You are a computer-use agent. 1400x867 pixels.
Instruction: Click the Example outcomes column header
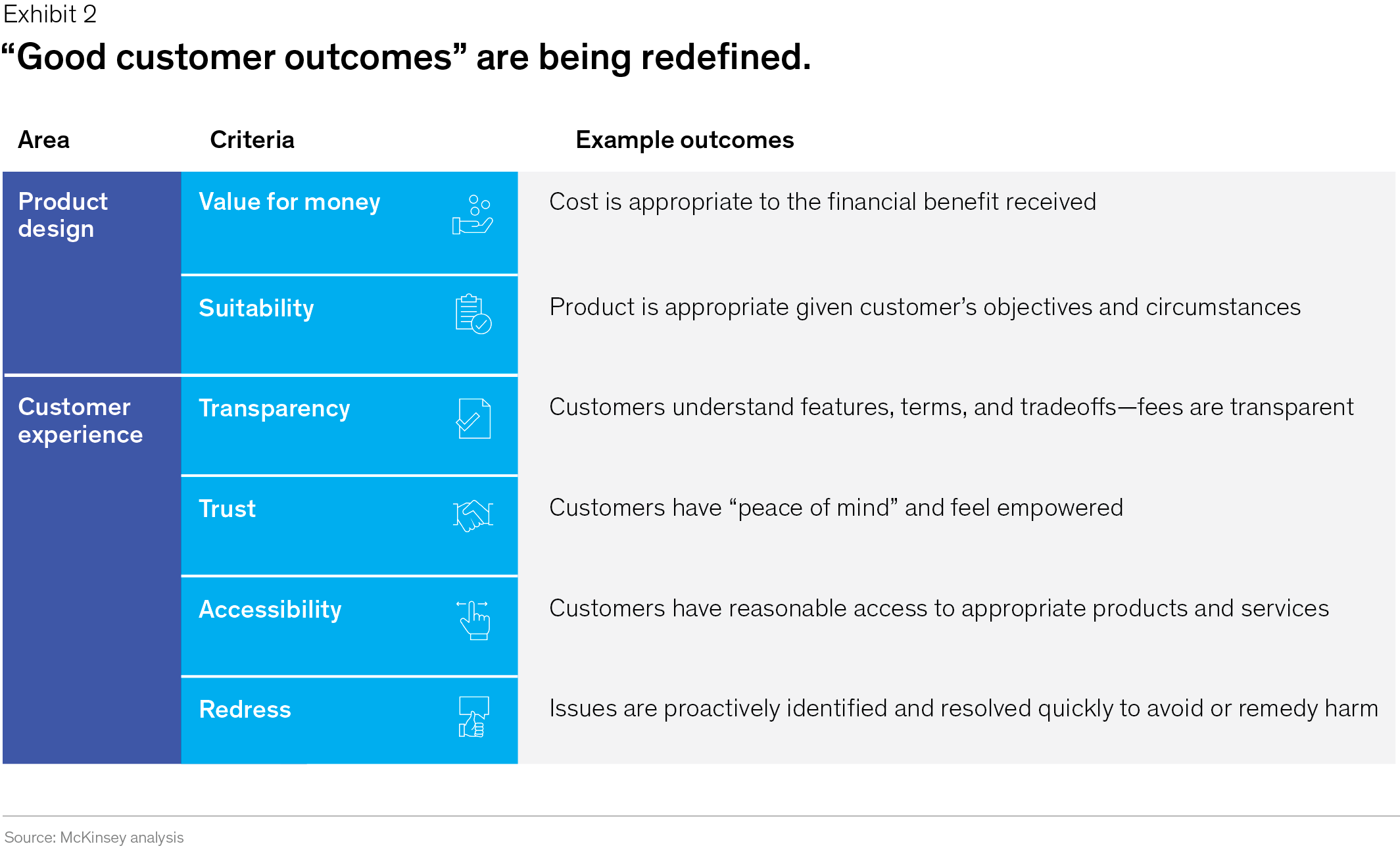click(685, 140)
